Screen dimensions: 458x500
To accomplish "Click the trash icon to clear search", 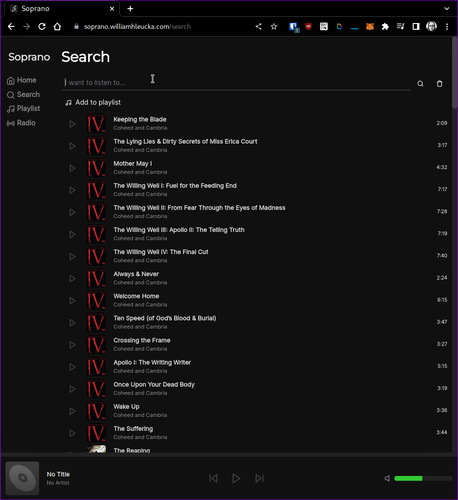I will tap(440, 84).
